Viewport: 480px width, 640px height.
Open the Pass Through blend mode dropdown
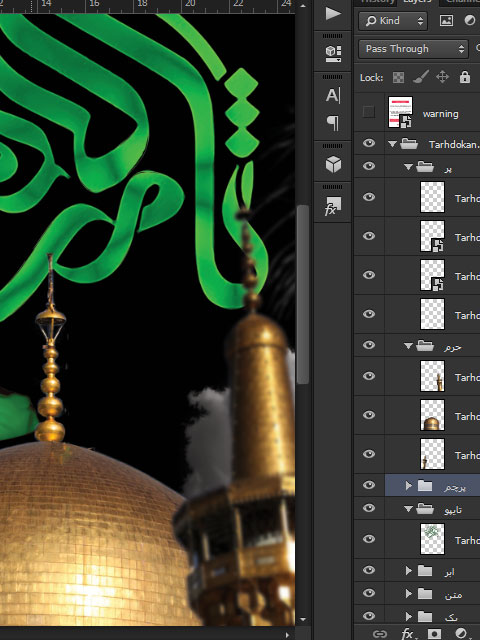[x=413, y=49]
